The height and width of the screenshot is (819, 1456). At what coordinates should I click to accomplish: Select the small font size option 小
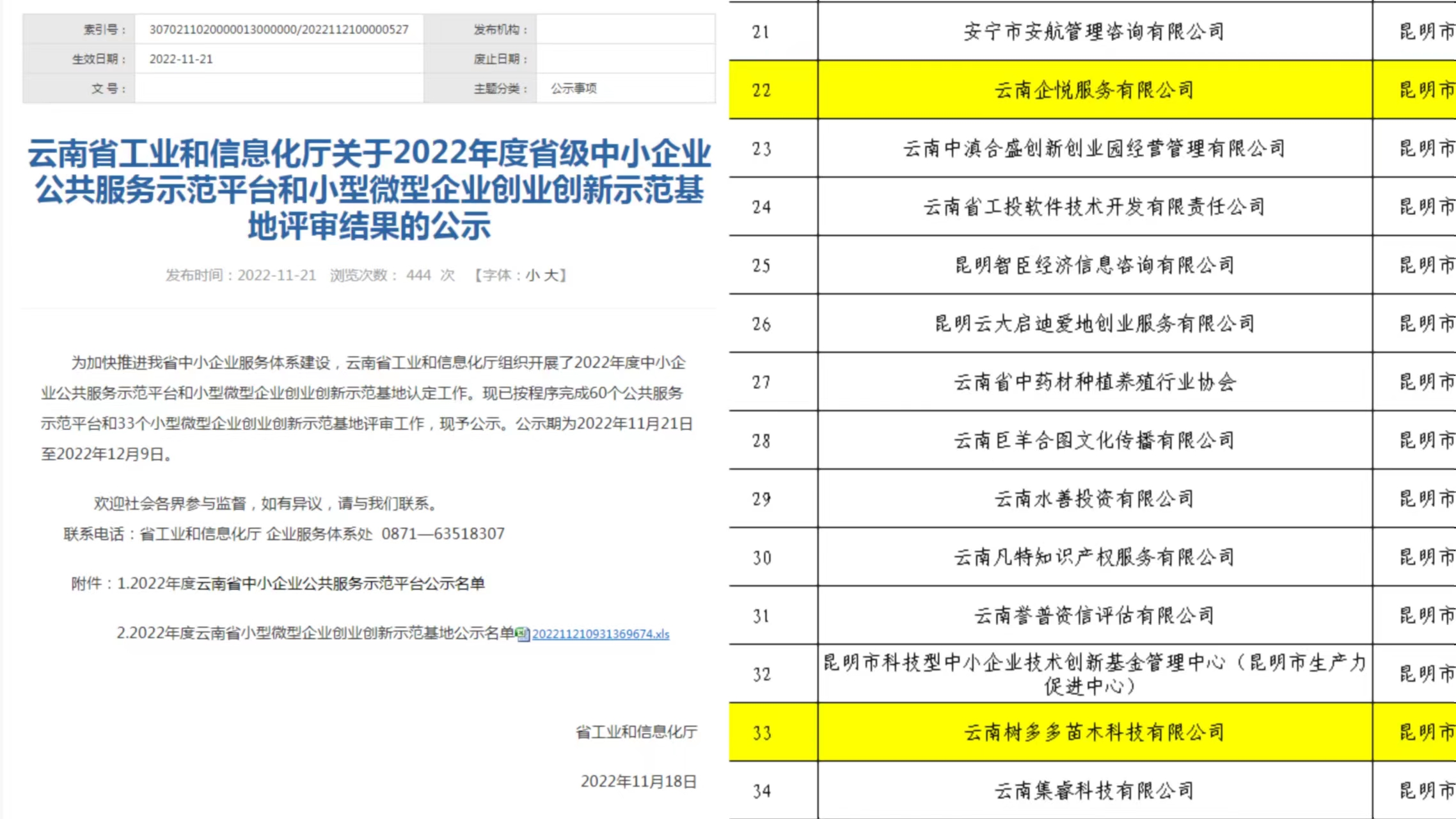532,275
